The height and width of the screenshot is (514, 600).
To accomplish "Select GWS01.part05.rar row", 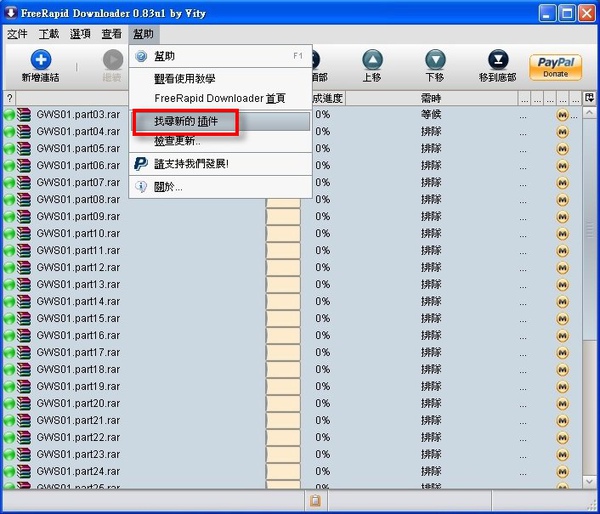I will tap(293, 148).
